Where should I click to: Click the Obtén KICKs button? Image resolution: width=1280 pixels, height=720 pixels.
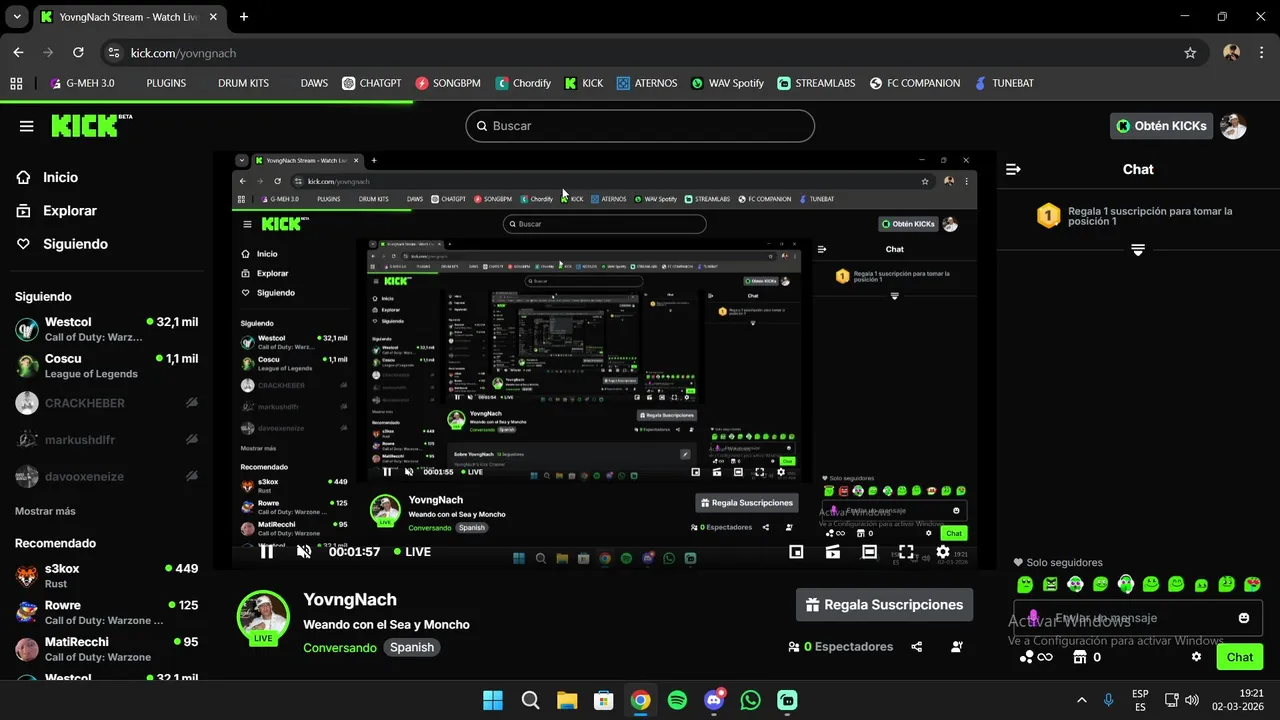(x=1162, y=126)
